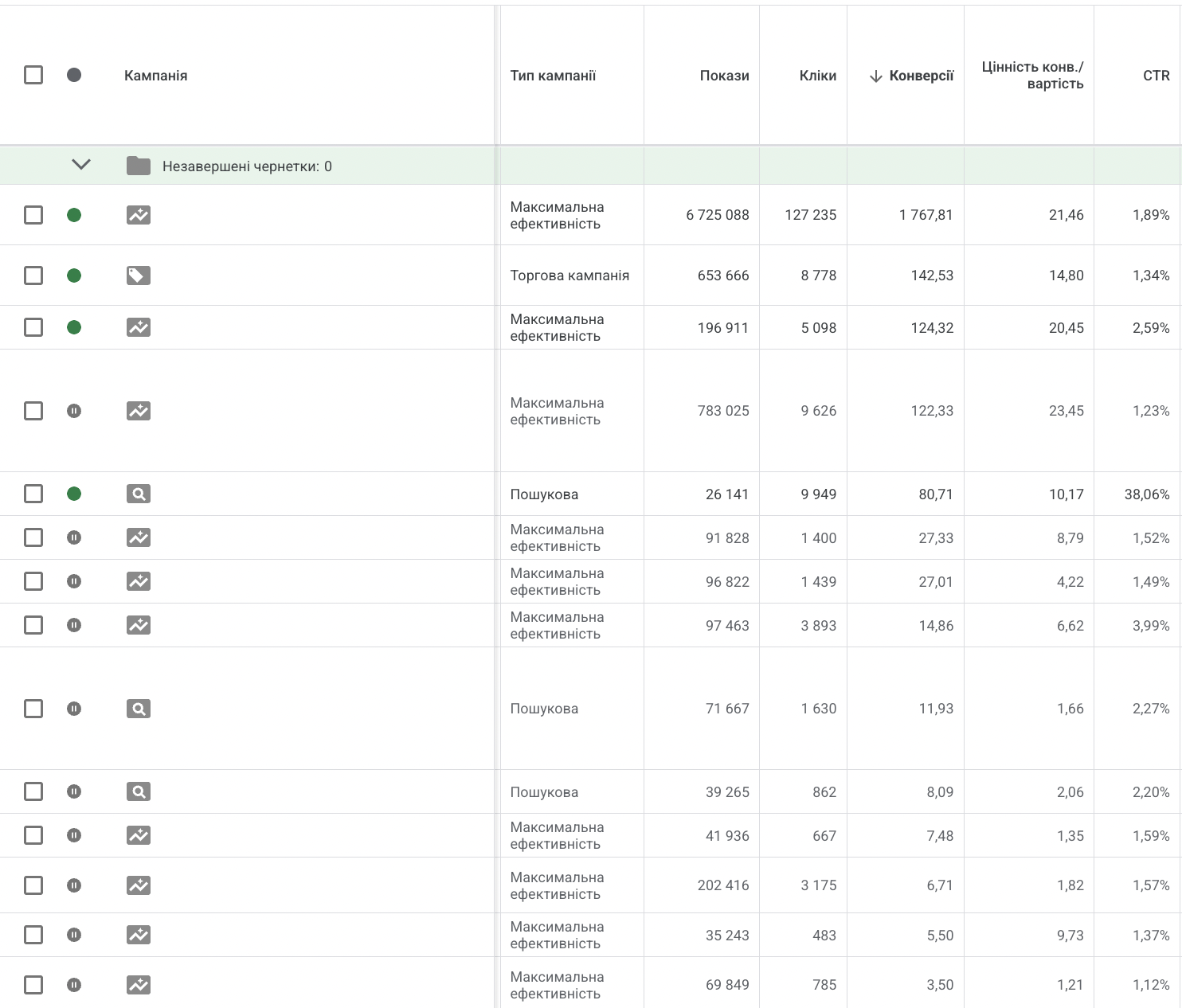Tick the select-all checkbox in header
The image size is (1182, 1008).
coord(33,75)
